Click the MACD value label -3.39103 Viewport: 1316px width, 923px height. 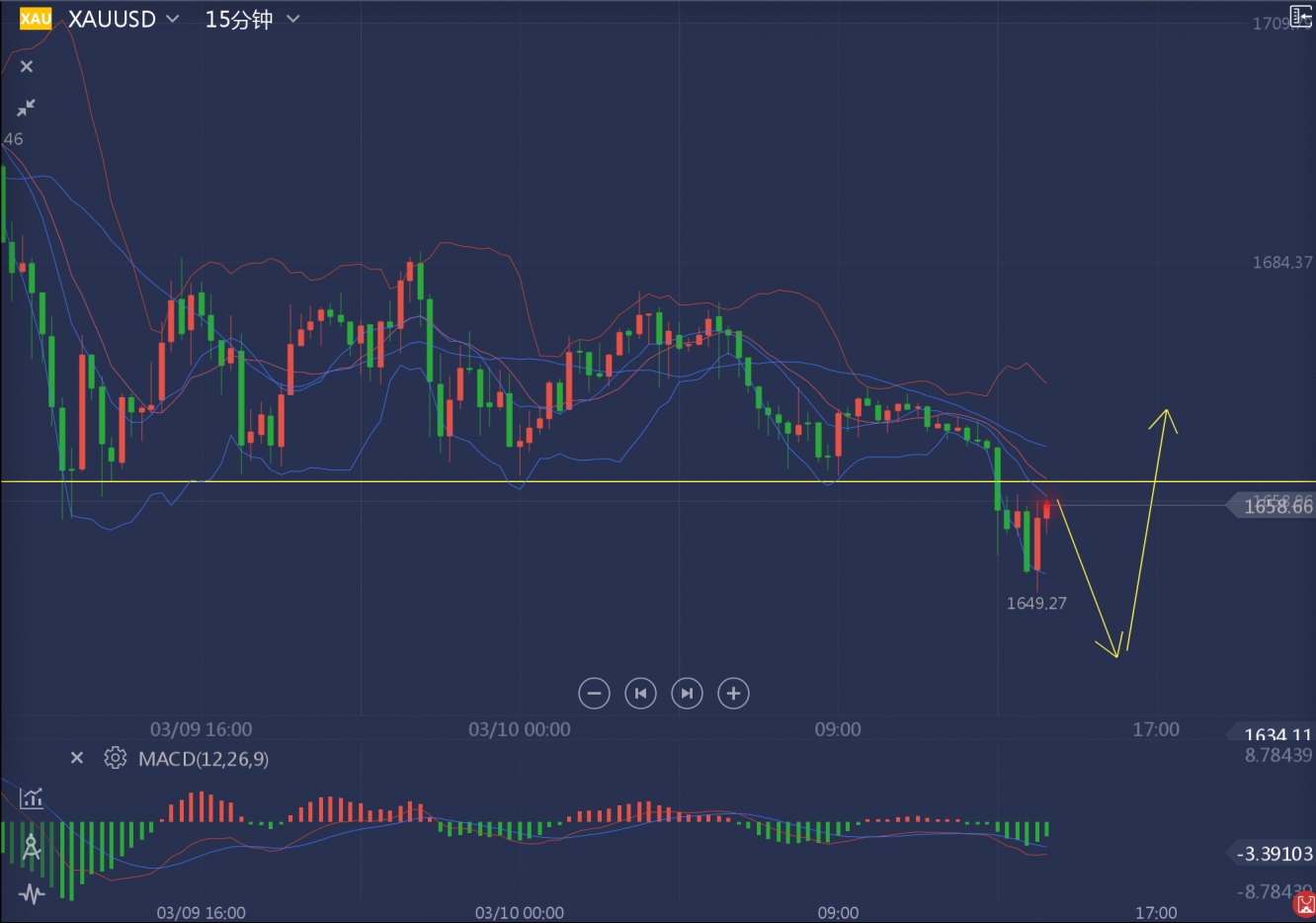pos(1276,854)
